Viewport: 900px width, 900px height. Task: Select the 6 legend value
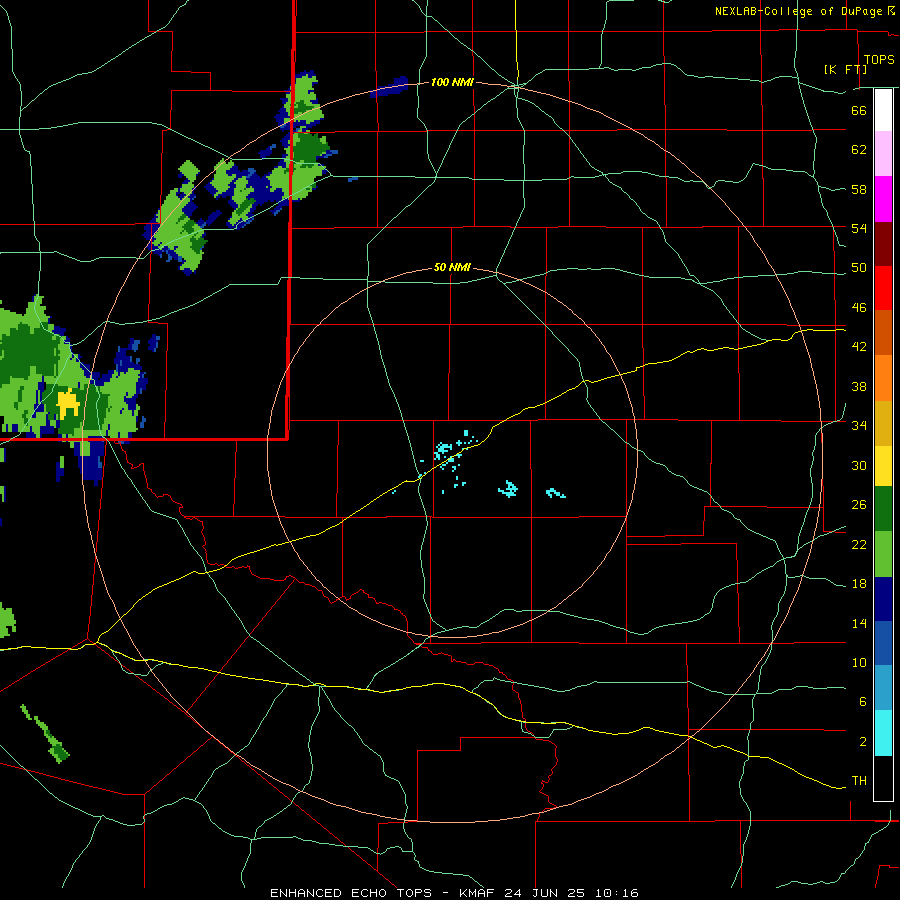[863, 701]
